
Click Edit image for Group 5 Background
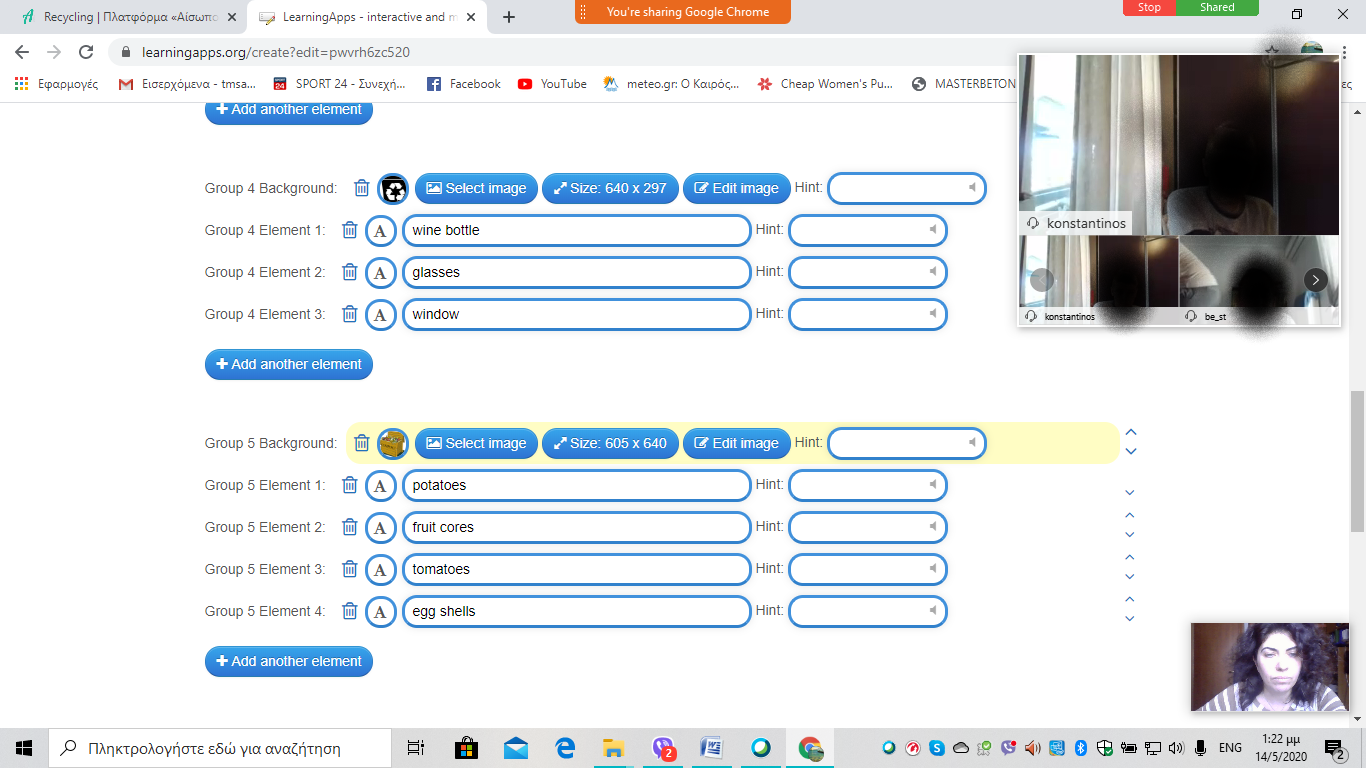point(736,443)
